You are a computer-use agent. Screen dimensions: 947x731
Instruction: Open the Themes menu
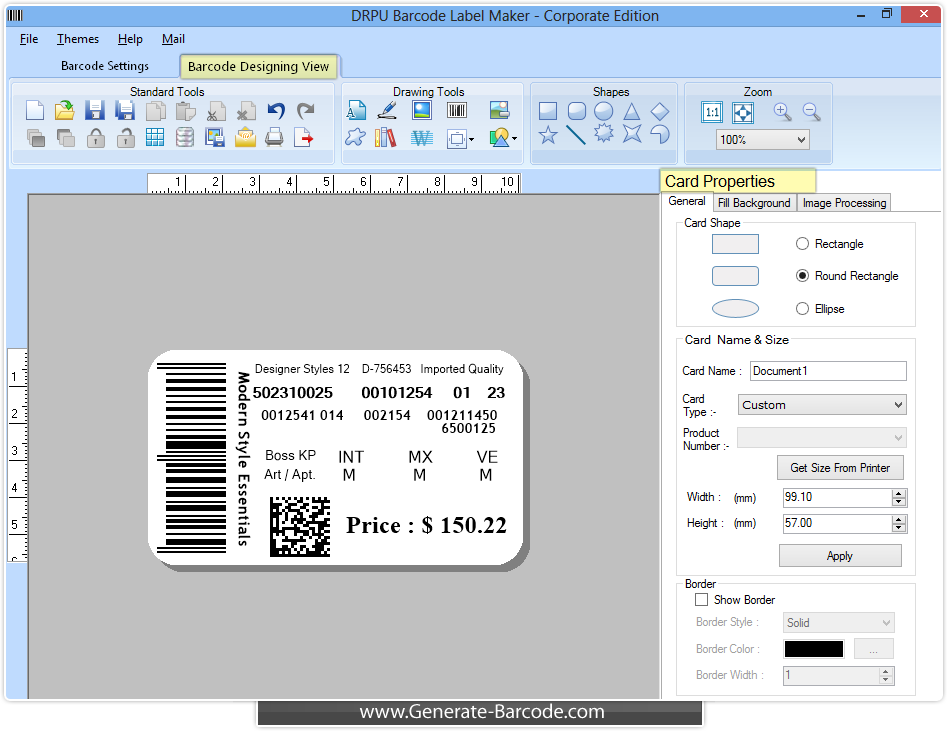(x=77, y=39)
